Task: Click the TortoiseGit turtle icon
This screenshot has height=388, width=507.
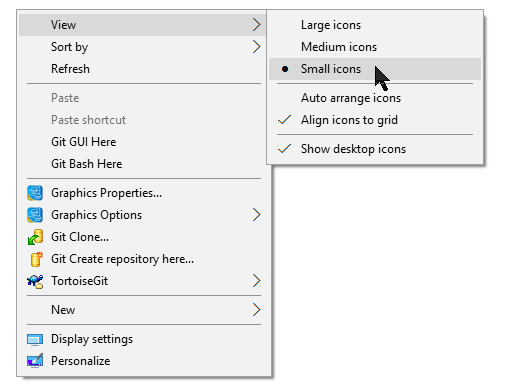Action: [x=35, y=281]
